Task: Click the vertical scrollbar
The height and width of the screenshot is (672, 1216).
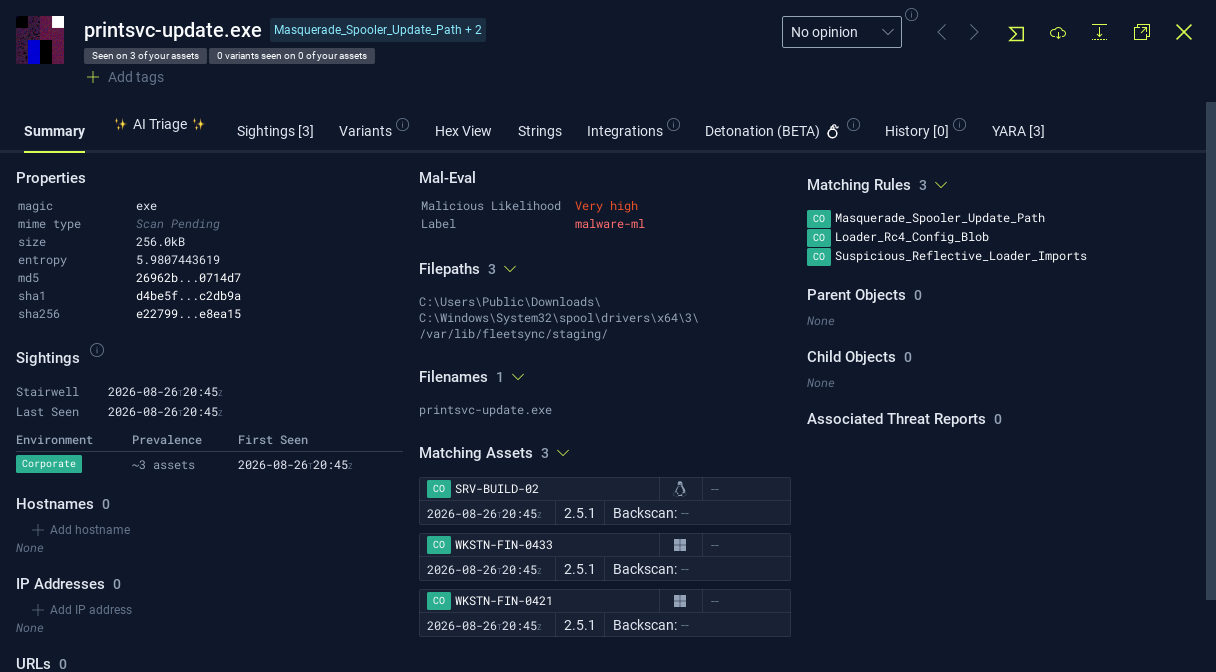Action: coord(1211,350)
